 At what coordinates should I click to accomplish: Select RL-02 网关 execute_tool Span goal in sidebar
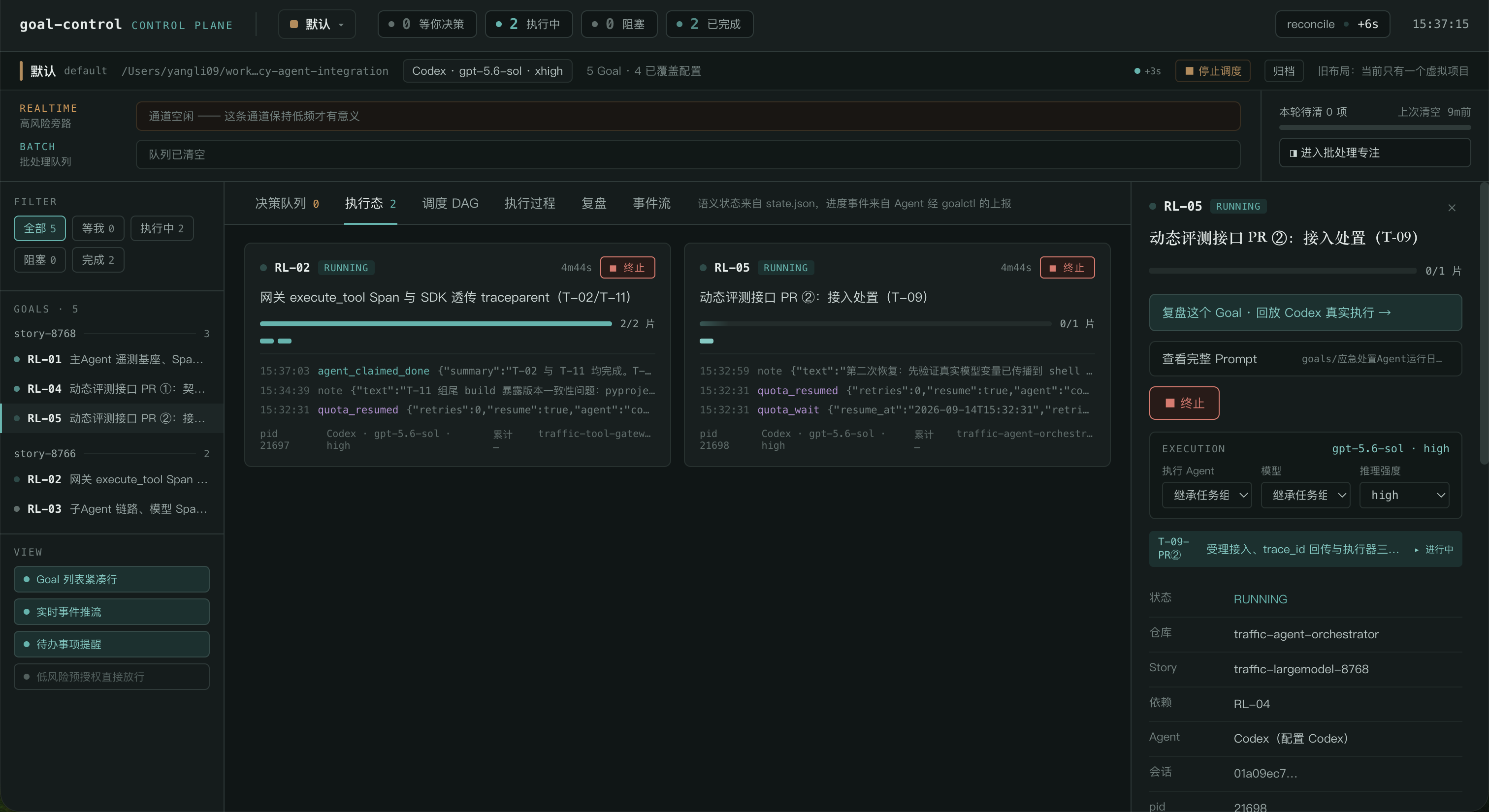(112, 479)
